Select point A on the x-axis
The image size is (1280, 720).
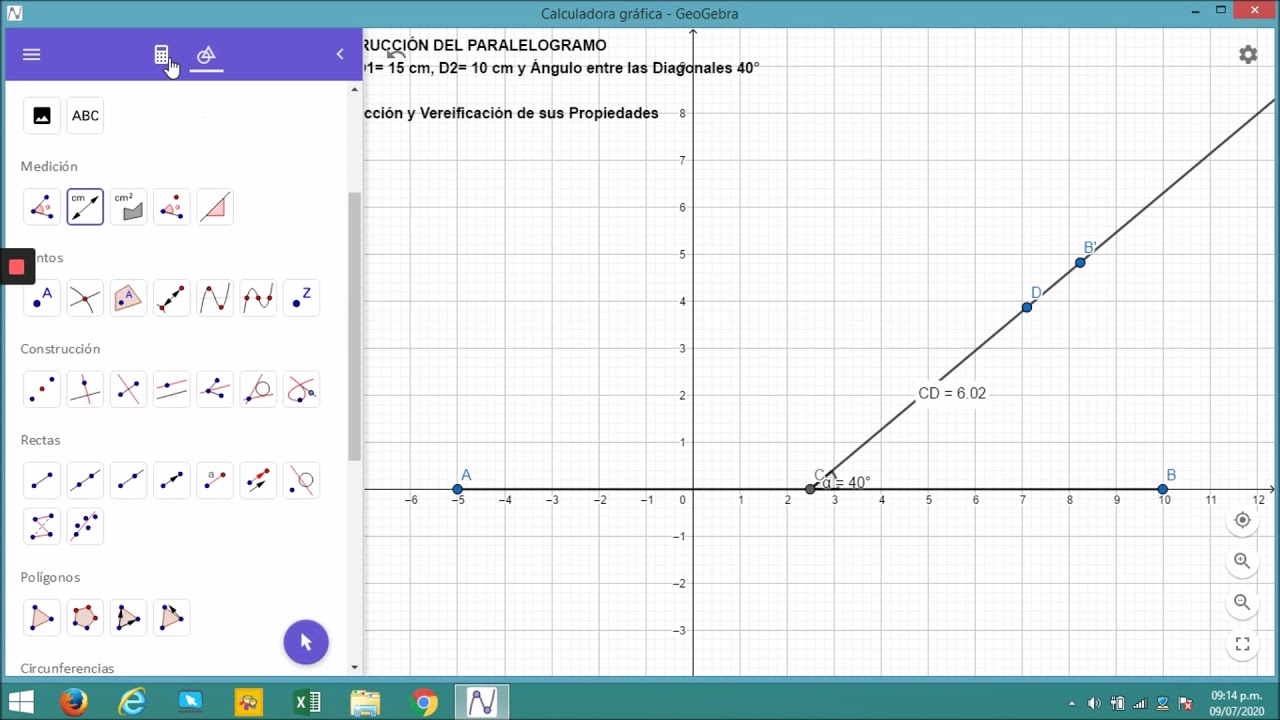point(458,489)
